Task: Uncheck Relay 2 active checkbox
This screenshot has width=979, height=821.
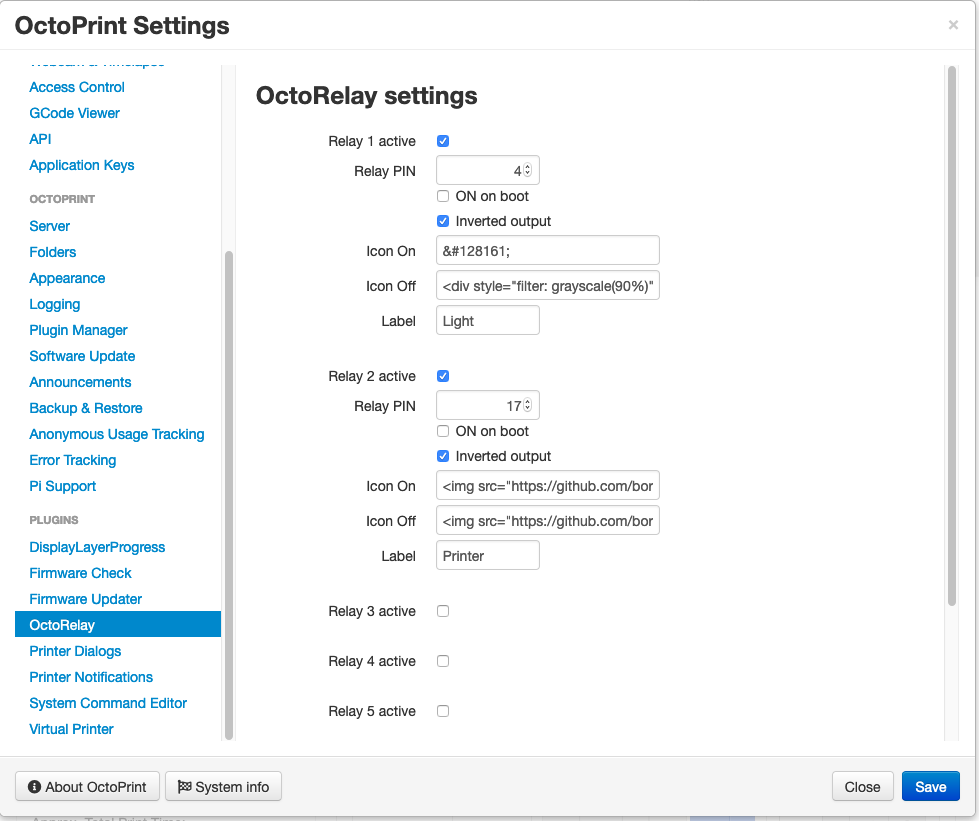Action: tap(443, 376)
